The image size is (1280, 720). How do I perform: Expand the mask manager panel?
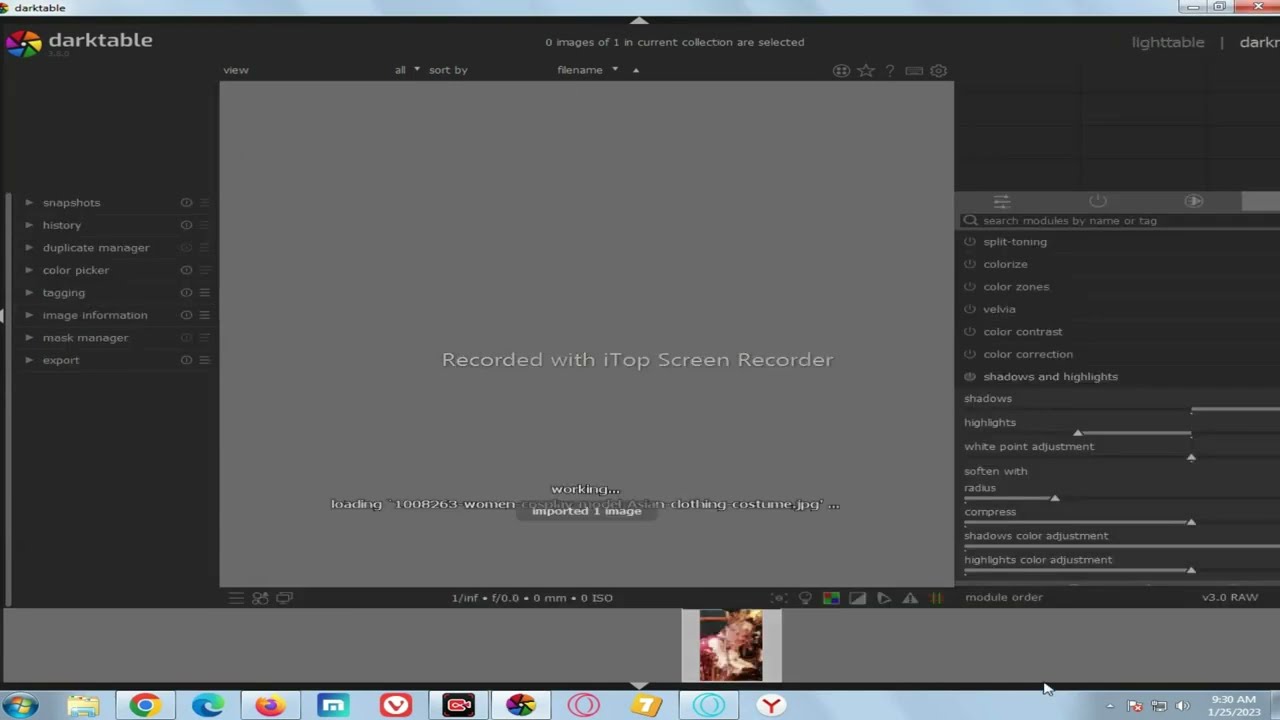(x=28, y=338)
